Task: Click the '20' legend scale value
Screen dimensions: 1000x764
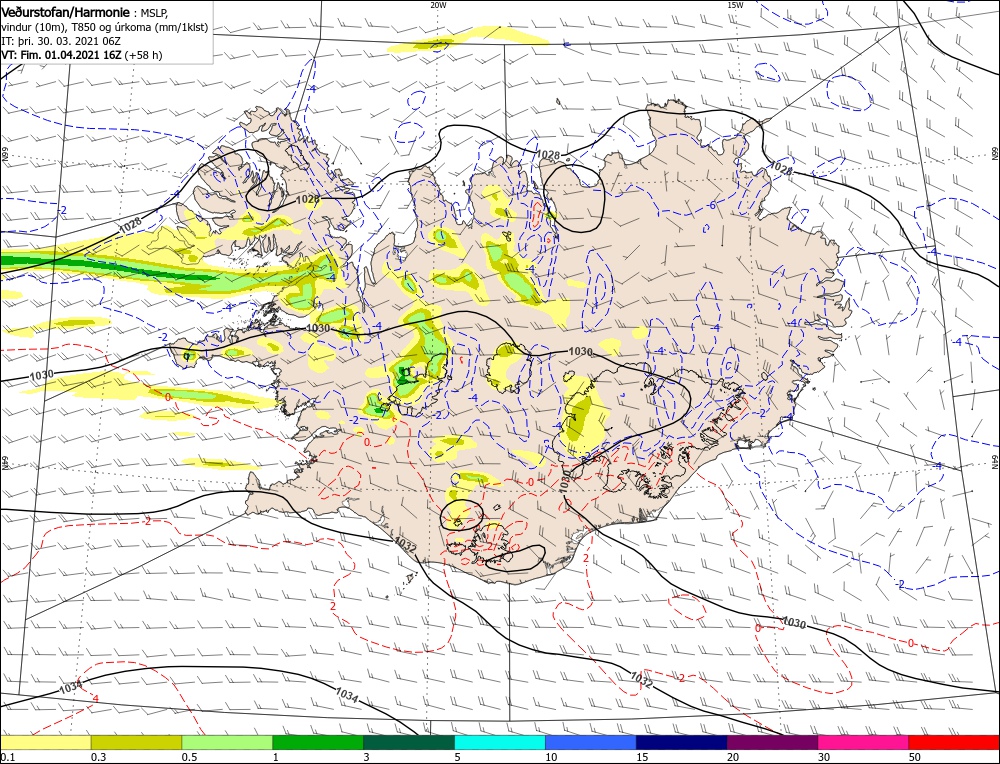Action: [x=733, y=757]
